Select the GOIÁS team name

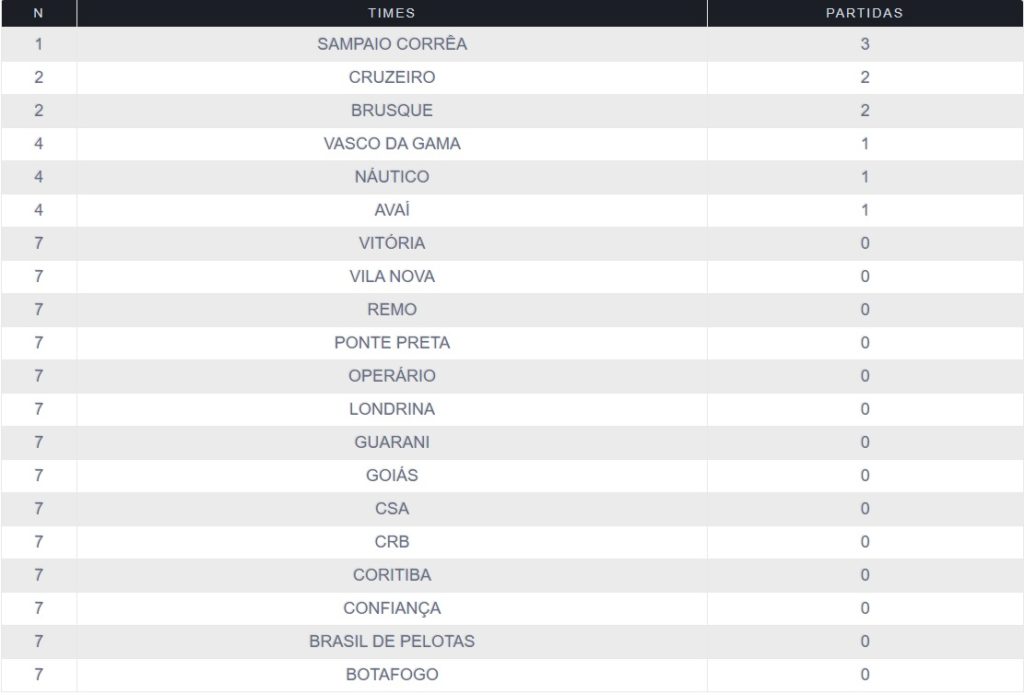392,475
